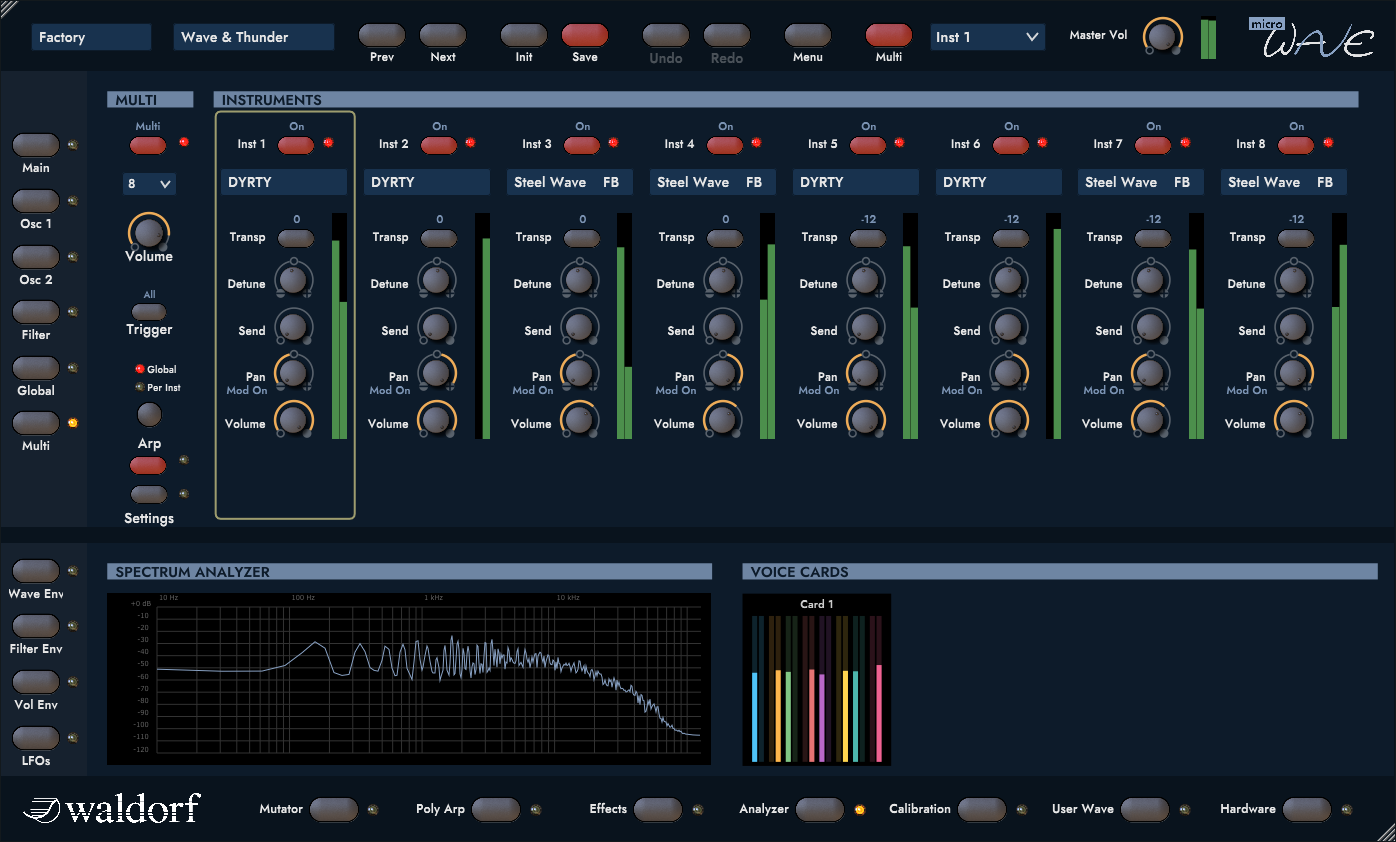This screenshot has width=1396, height=842.
Task: Turn Inst 8 Volume knob
Action: (x=1293, y=419)
